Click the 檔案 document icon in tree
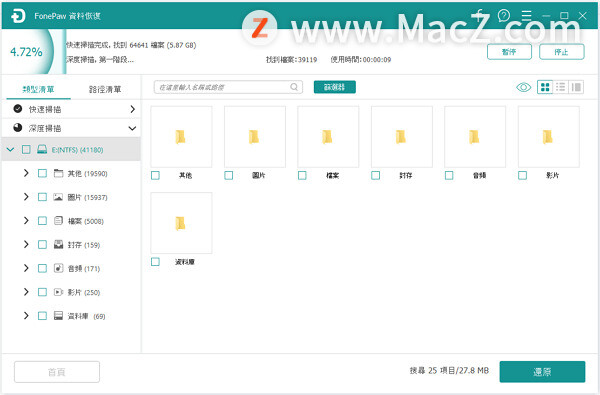The height and width of the screenshot is (395, 600). tap(58, 220)
